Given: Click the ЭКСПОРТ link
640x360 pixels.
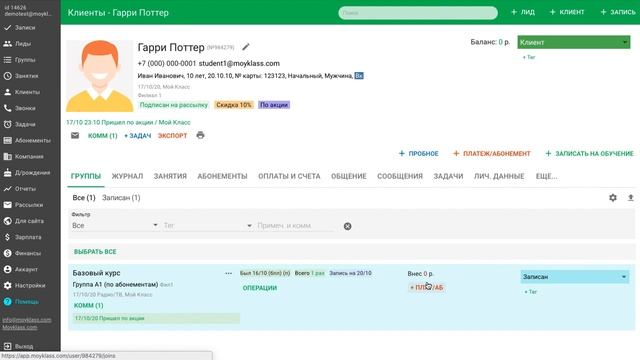Looking at the screenshot, I should tap(172, 136).
